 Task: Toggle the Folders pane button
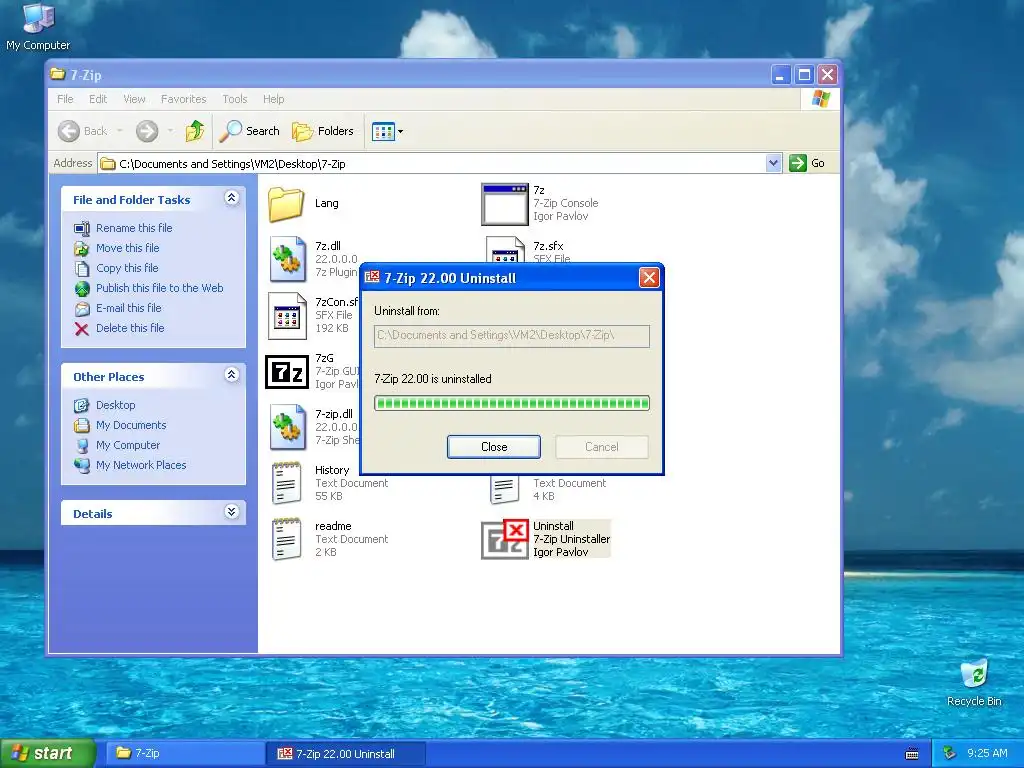tap(323, 131)
